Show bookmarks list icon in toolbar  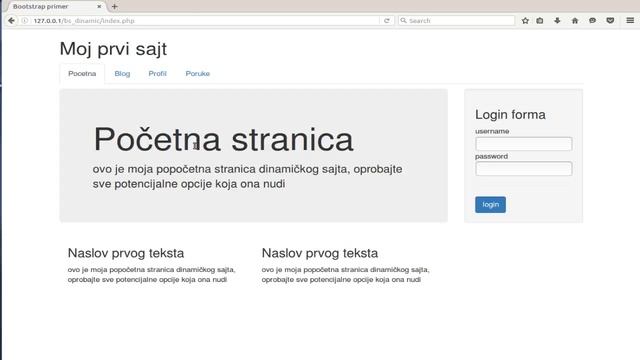tap(540, 20)
